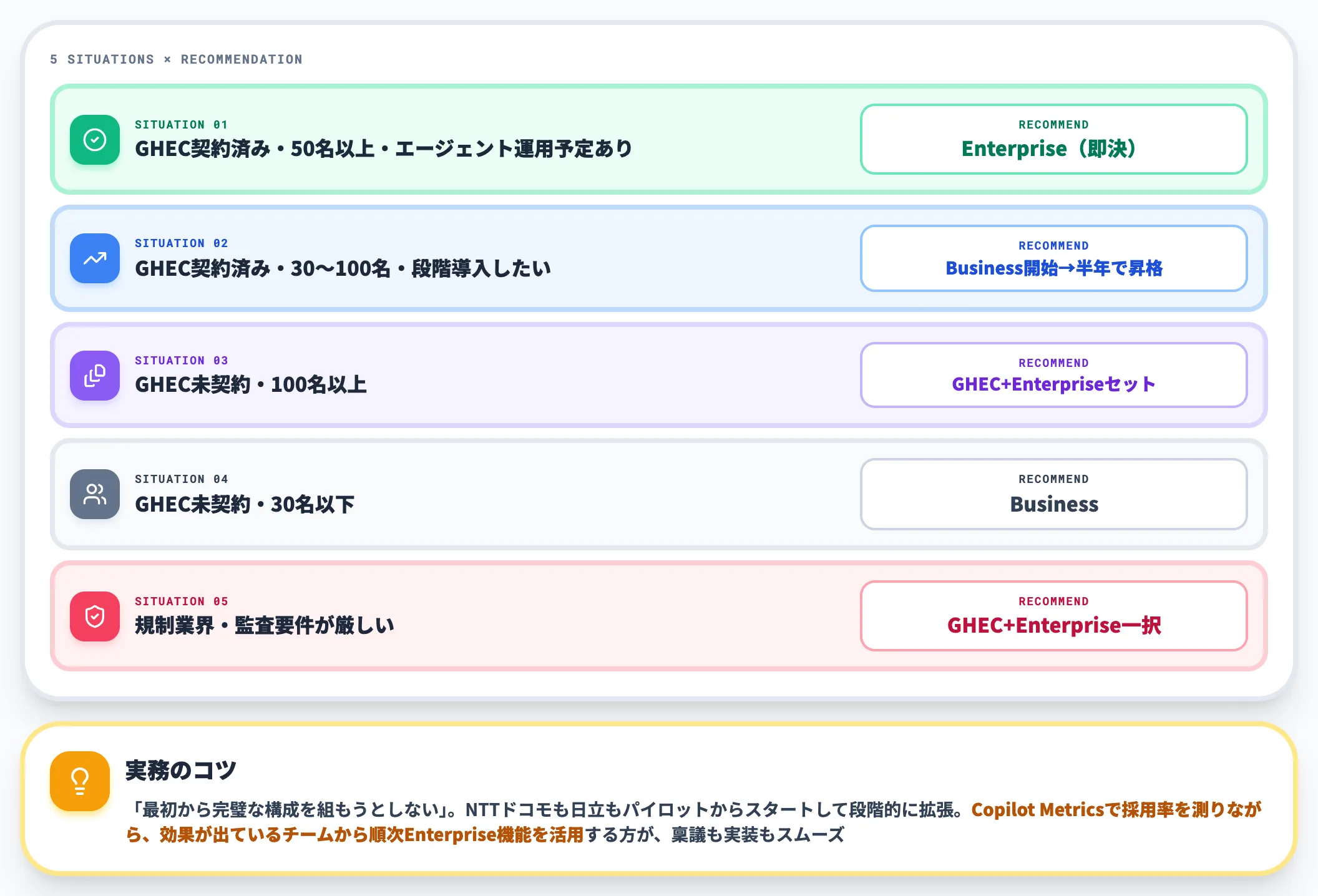Click Situation 03 GHEC未契約・100名以上 text
1318x896 pixels.
tap(251, 384)
